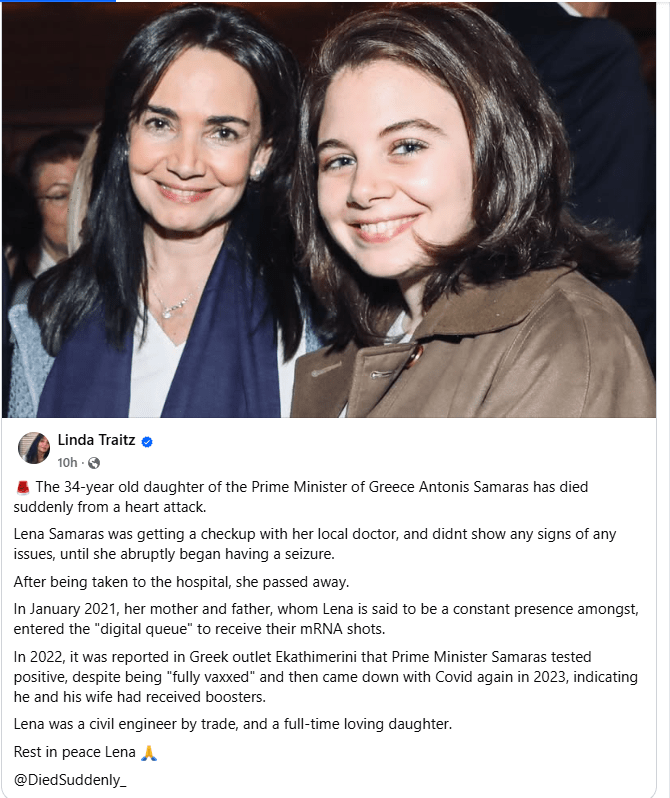670x798 pixels.
Task: Click the red siren emoji
Action: click(22, 488)
